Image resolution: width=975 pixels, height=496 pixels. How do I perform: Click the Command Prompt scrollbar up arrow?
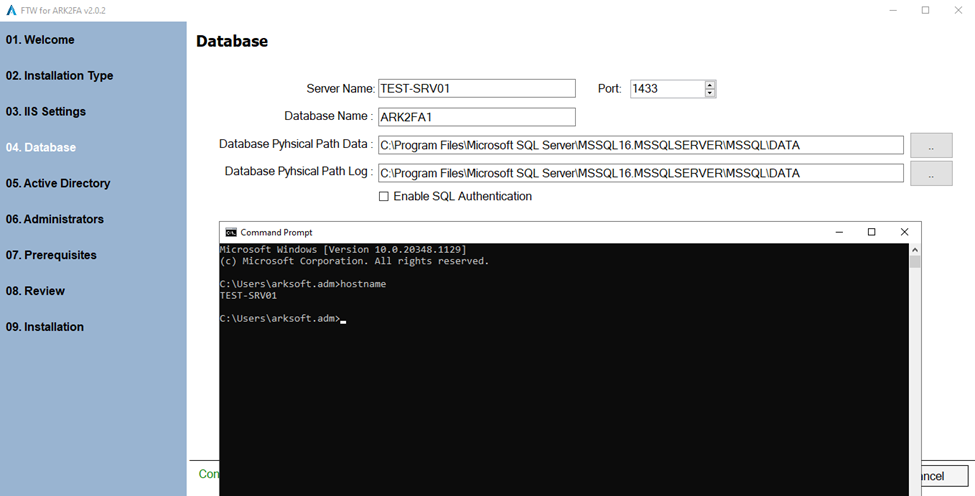(x=915, y=250)
